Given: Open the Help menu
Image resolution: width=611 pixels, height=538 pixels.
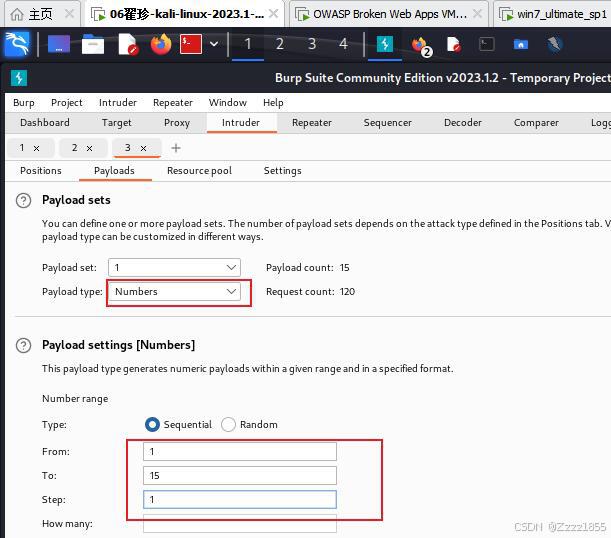Looking at the screenshot, I should pyautogui.click(x=273, y=103).
